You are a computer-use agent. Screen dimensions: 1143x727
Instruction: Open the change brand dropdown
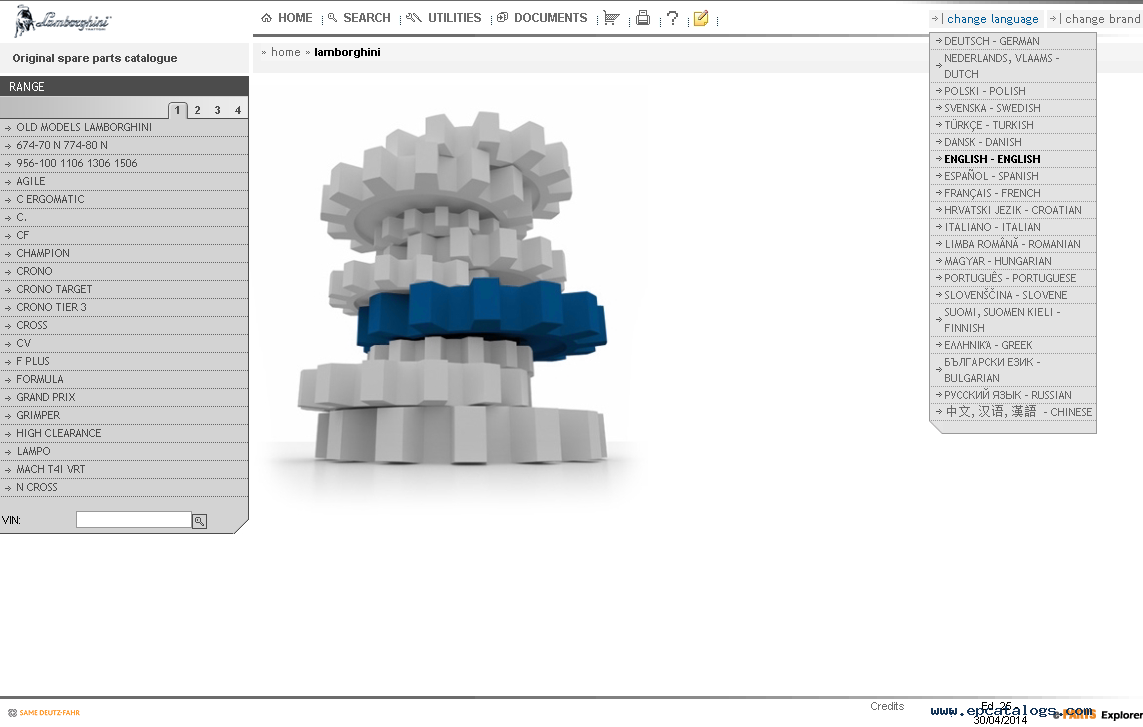[x=1096, y=19]
